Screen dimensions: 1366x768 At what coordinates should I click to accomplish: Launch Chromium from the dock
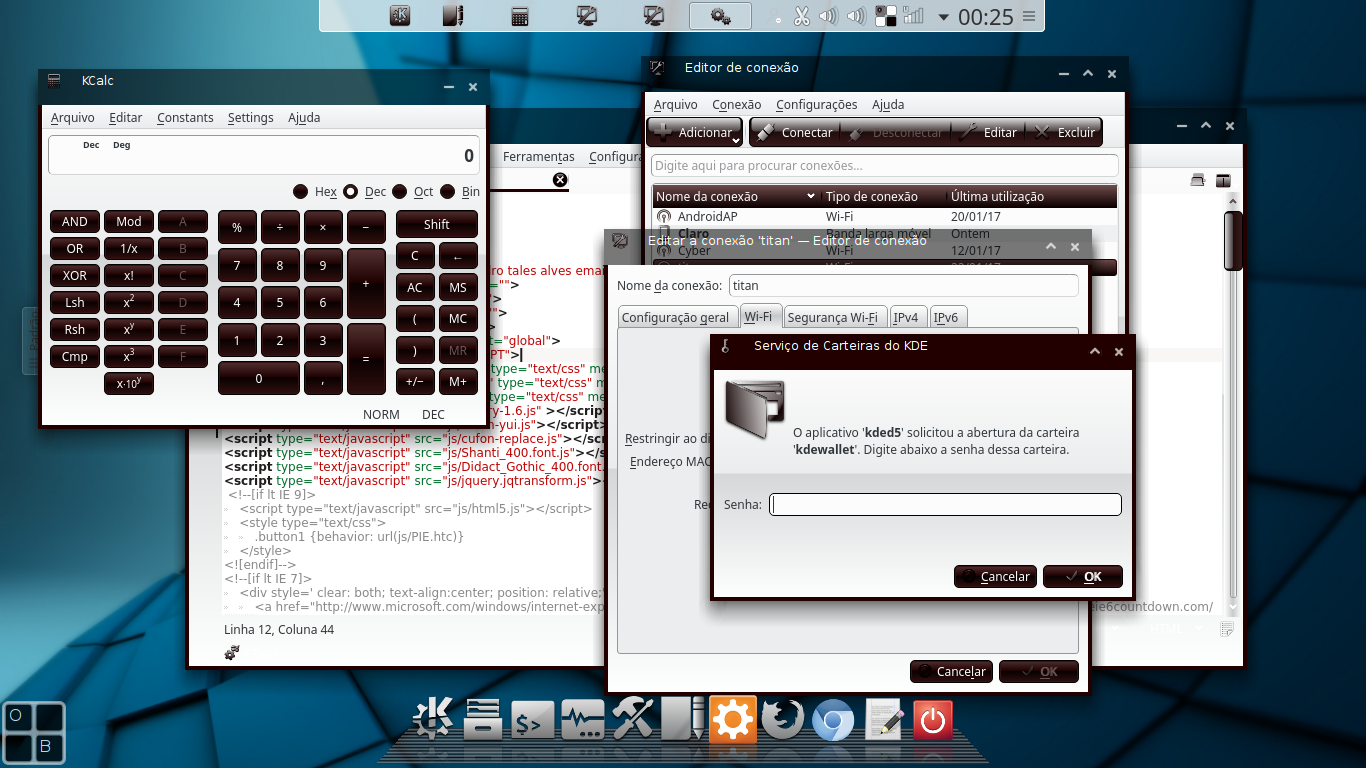(x=832, y=720)
